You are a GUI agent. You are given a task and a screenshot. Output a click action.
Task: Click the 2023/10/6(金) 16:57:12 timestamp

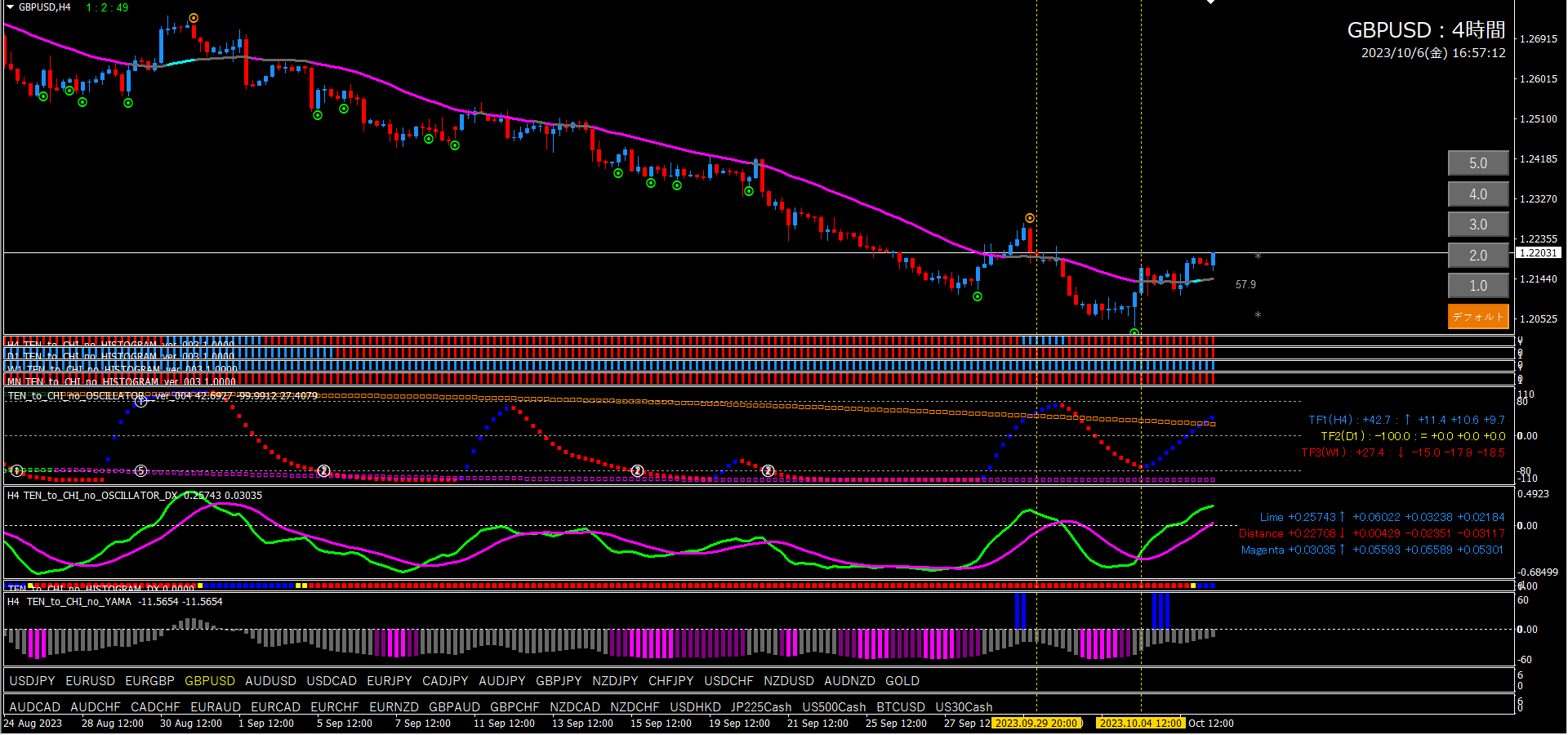(1433, 53)
